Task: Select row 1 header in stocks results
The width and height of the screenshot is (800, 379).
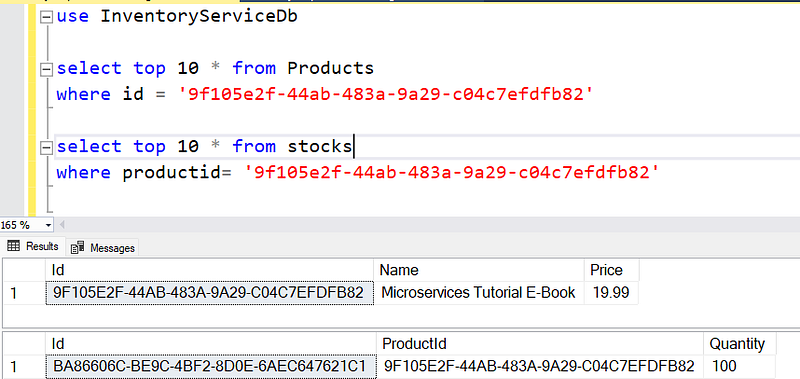Action: coord(24,366)
